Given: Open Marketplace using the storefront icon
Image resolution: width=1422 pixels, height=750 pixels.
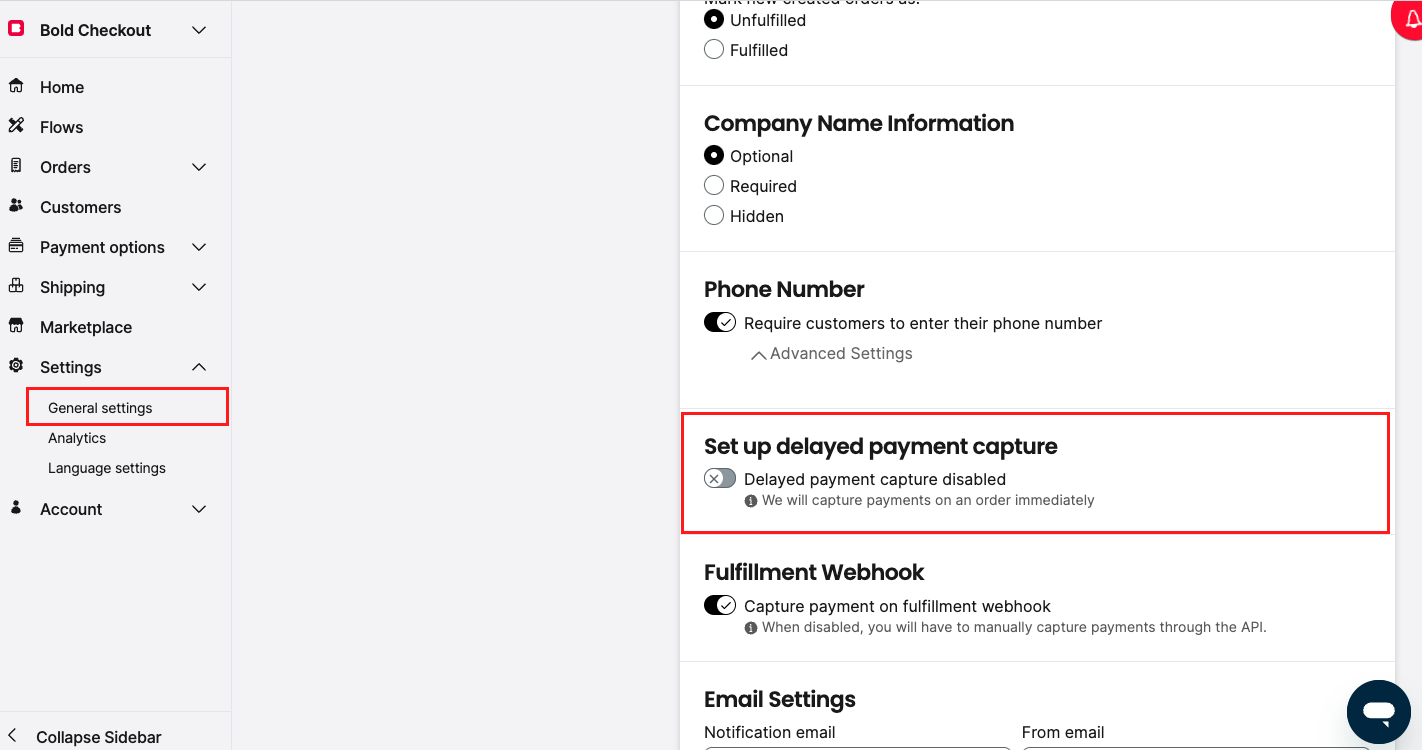Looking at the screenshot, I should (x=17, y=326).
